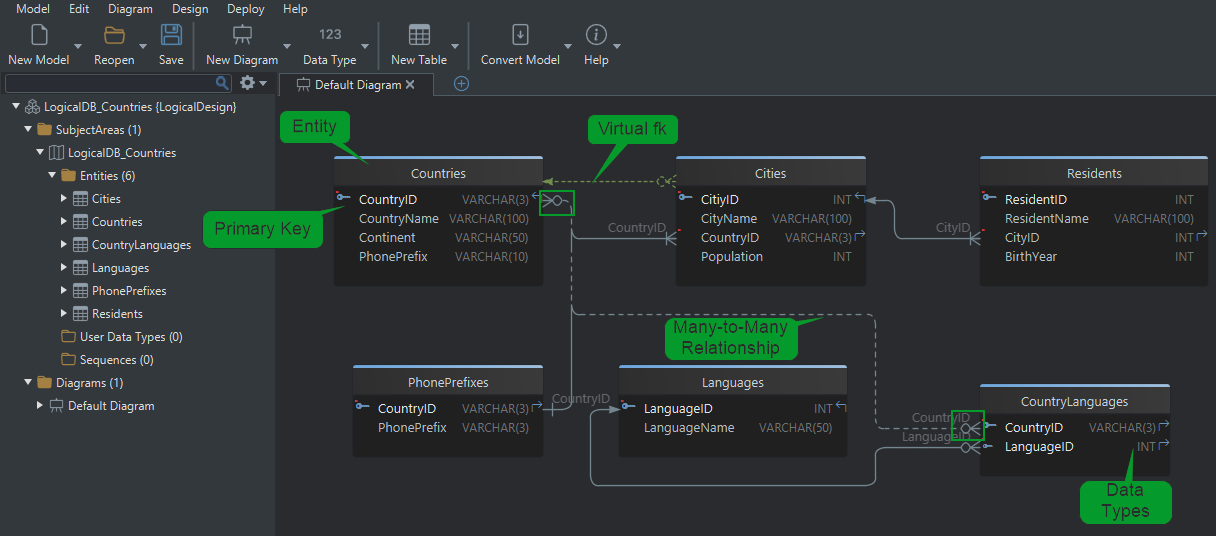This screenshot has width=1216, height=536.
Task: Close the Default Diagram tab
Action: [410, 85]
